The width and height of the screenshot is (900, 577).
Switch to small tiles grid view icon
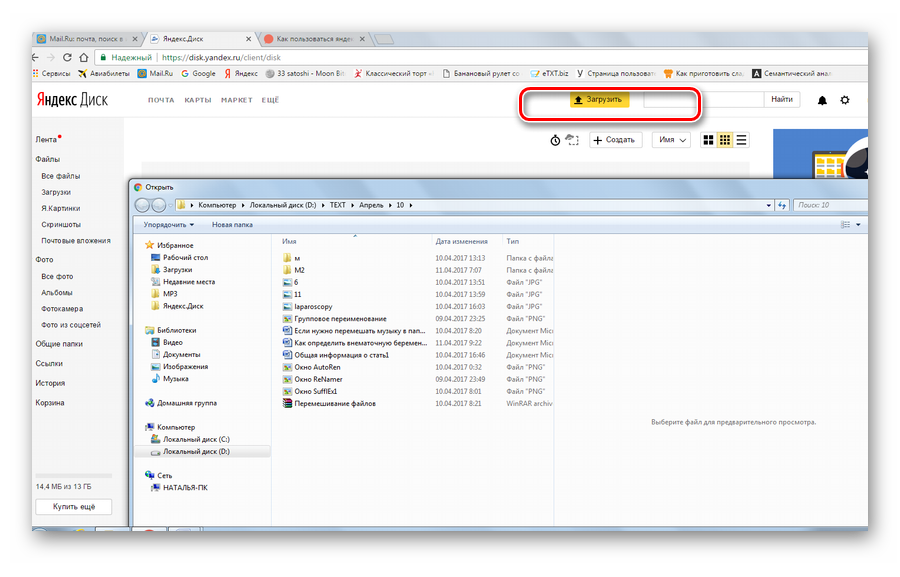[x=725, y=140]
